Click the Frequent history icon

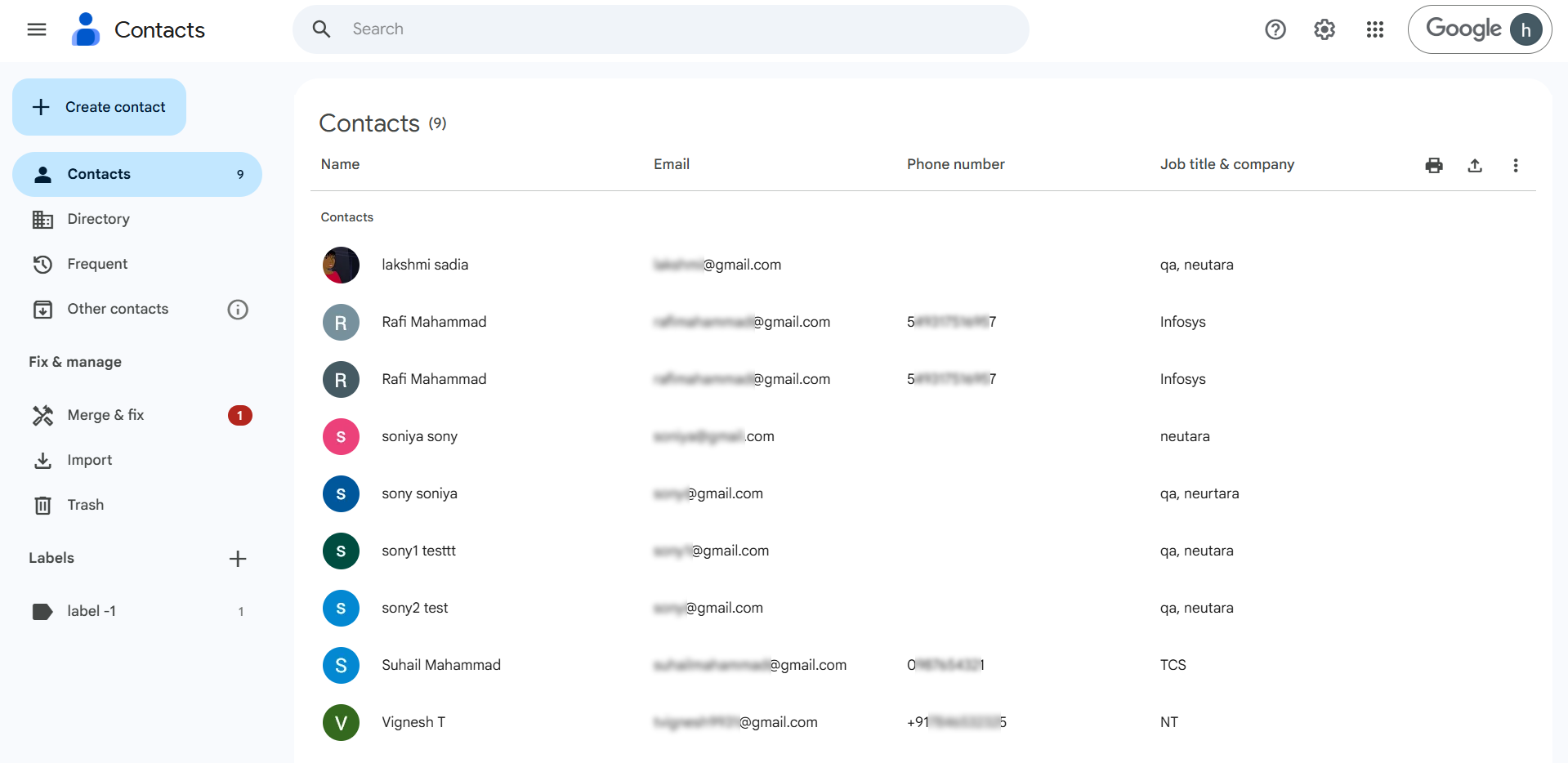(x=42, y=264)
